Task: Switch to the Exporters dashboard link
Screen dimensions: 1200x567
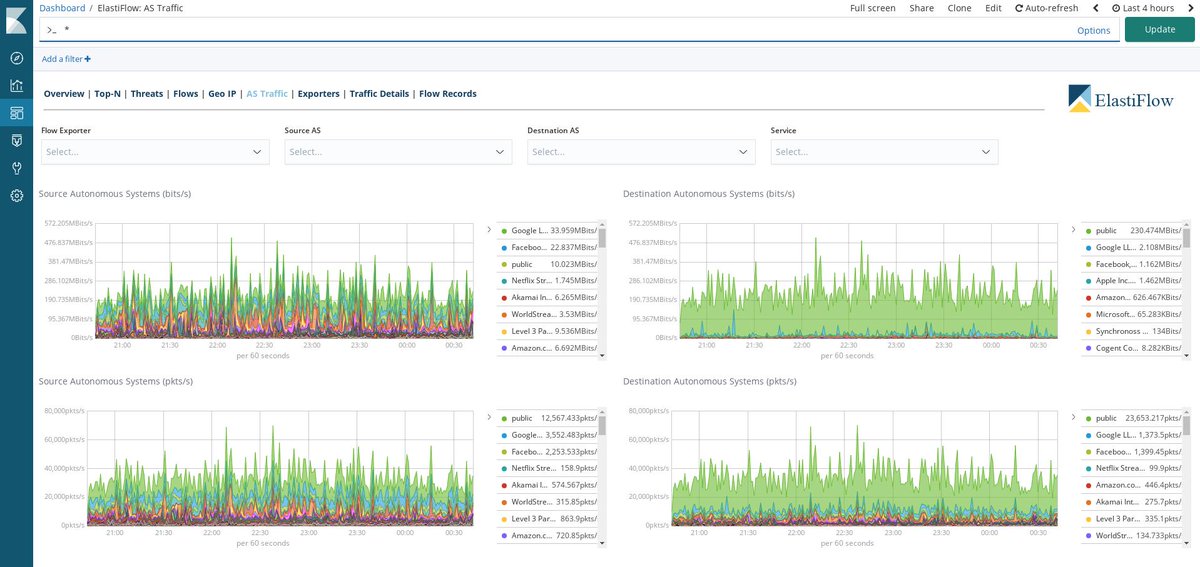Action: 318,94
